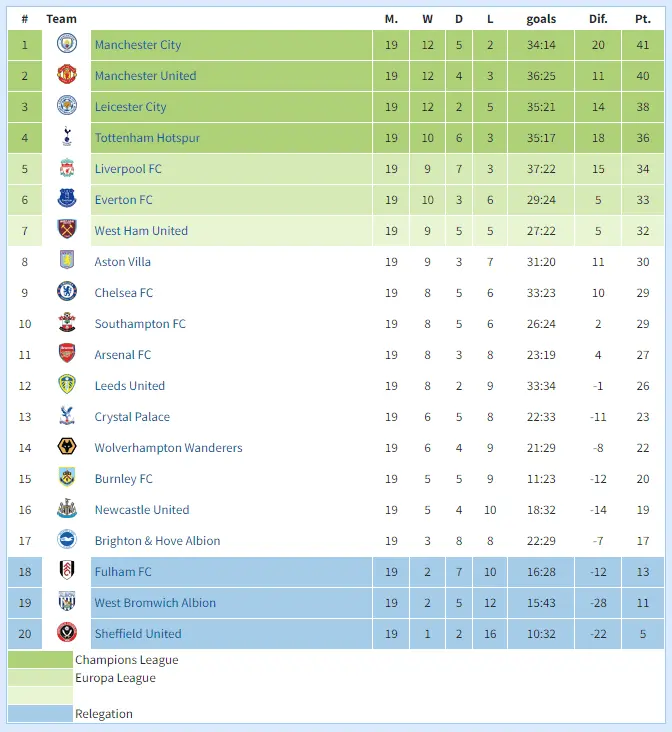Screen dimensions: 672x732
Task: Click the Everton FC crest icon
Action: [x=67, y=200]
